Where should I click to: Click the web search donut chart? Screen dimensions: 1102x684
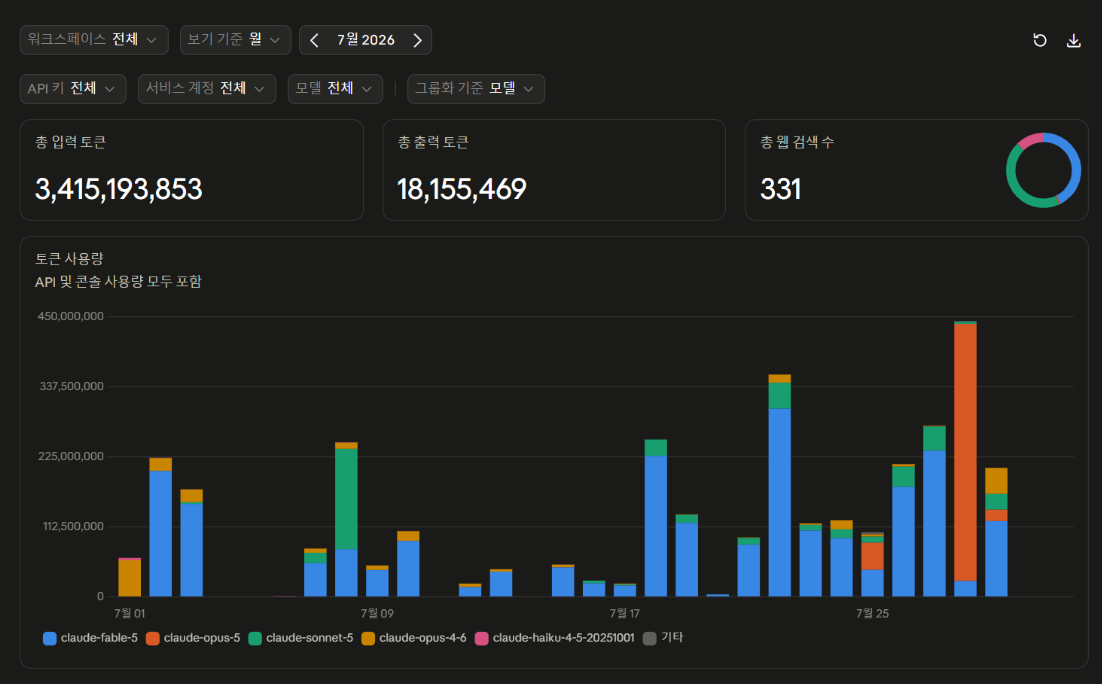1043,170
